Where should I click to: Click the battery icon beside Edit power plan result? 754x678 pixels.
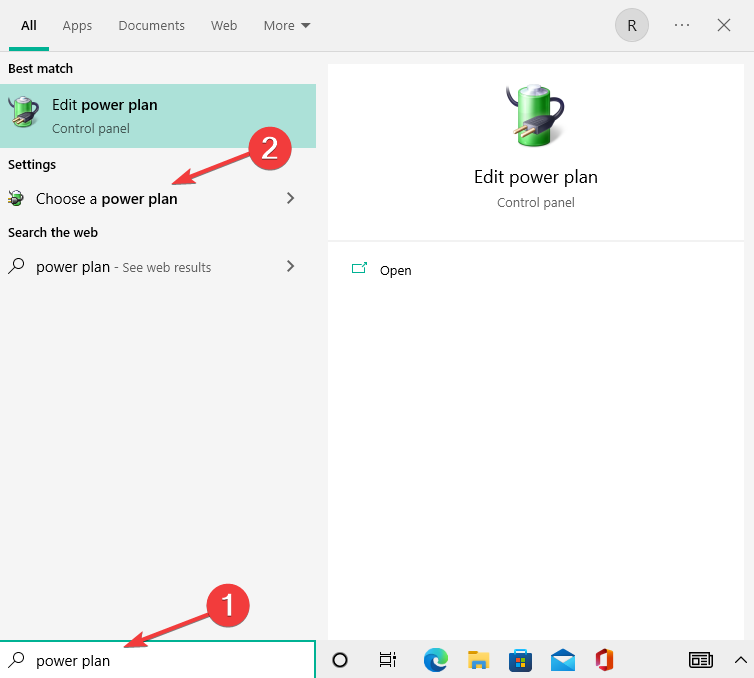[x=24, y=112]
